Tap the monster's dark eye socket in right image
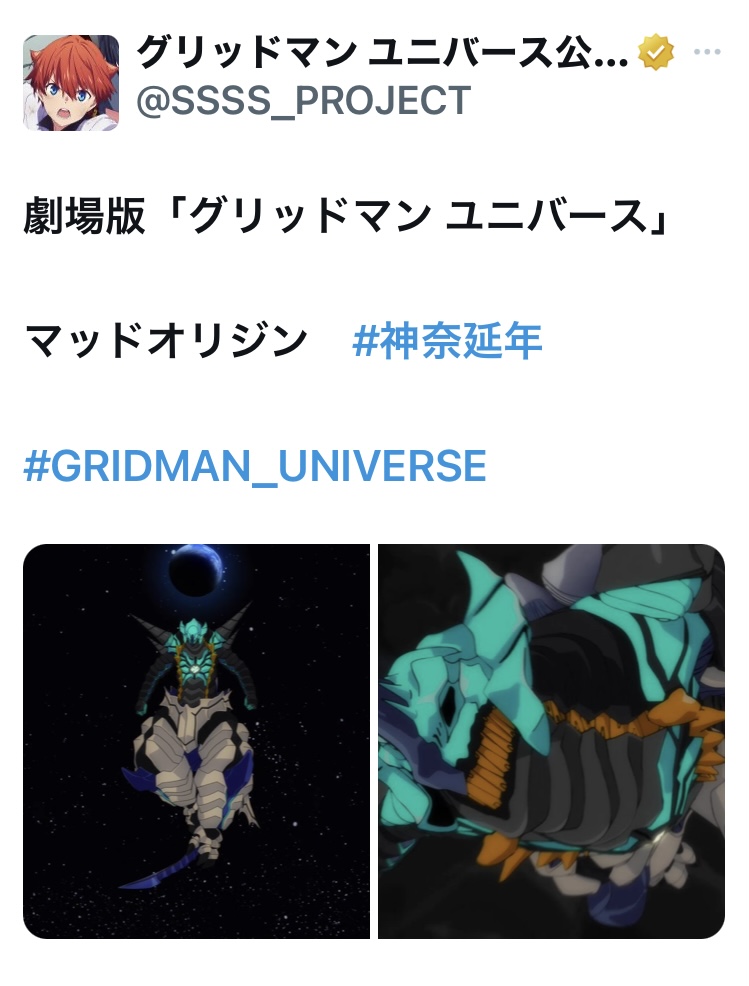749x986 pixels. (450, 702)
